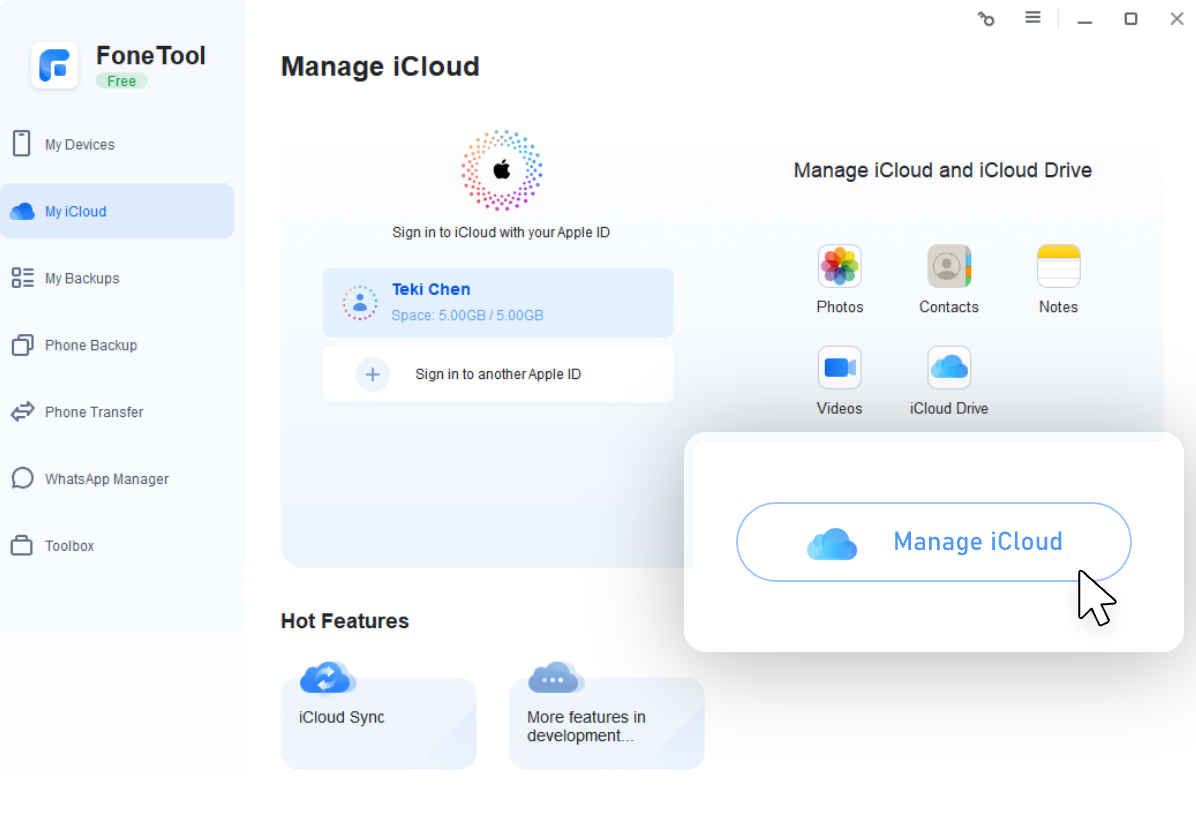1196x840 pixels.
Task: Open the Videos iCloud icon
Action: pos(839,368)
